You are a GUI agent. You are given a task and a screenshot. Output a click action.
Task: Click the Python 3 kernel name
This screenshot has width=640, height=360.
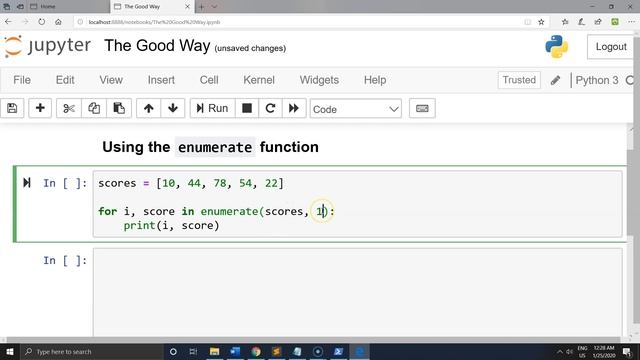click(597, 80)
